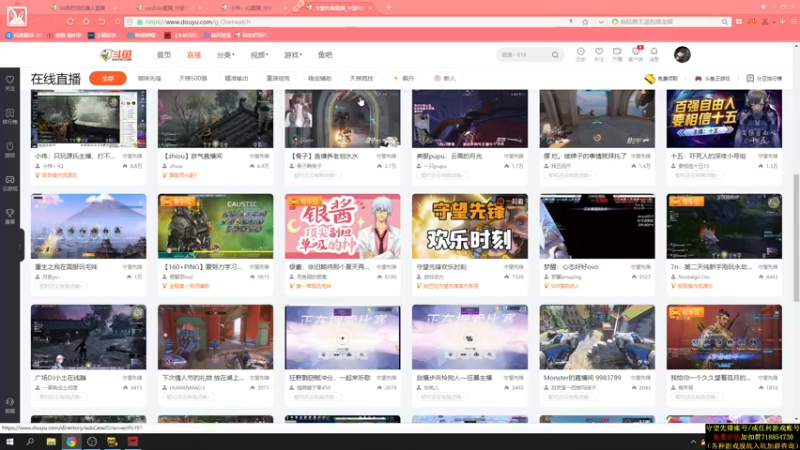800x450 pixels.
Task: Bookmark page with star icon in address bar
Action: [x=585, y=22]
